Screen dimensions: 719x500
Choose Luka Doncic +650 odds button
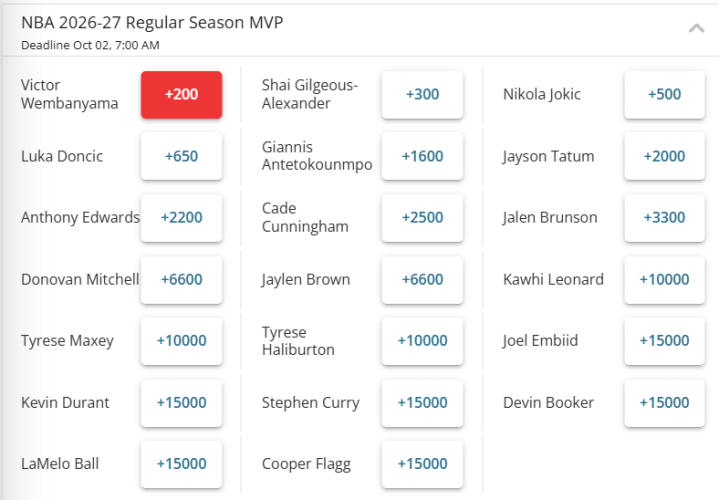pyautogui.click(x=182, y=156)
